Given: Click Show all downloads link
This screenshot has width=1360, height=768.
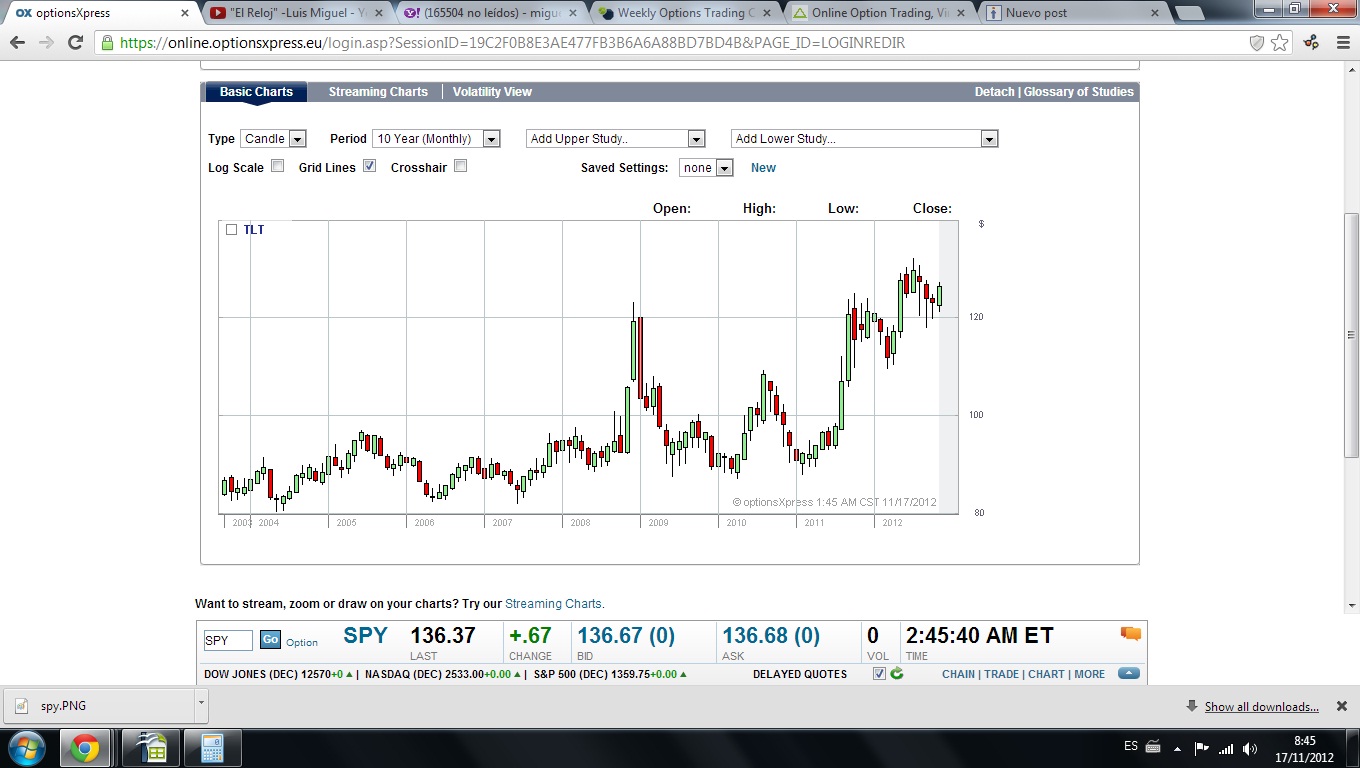Looking at the screenshot, I should click(1261, 707).
